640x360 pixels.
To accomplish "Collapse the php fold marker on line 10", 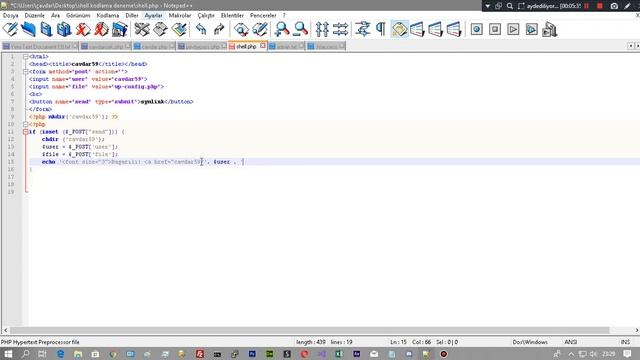I will point(25,124).
